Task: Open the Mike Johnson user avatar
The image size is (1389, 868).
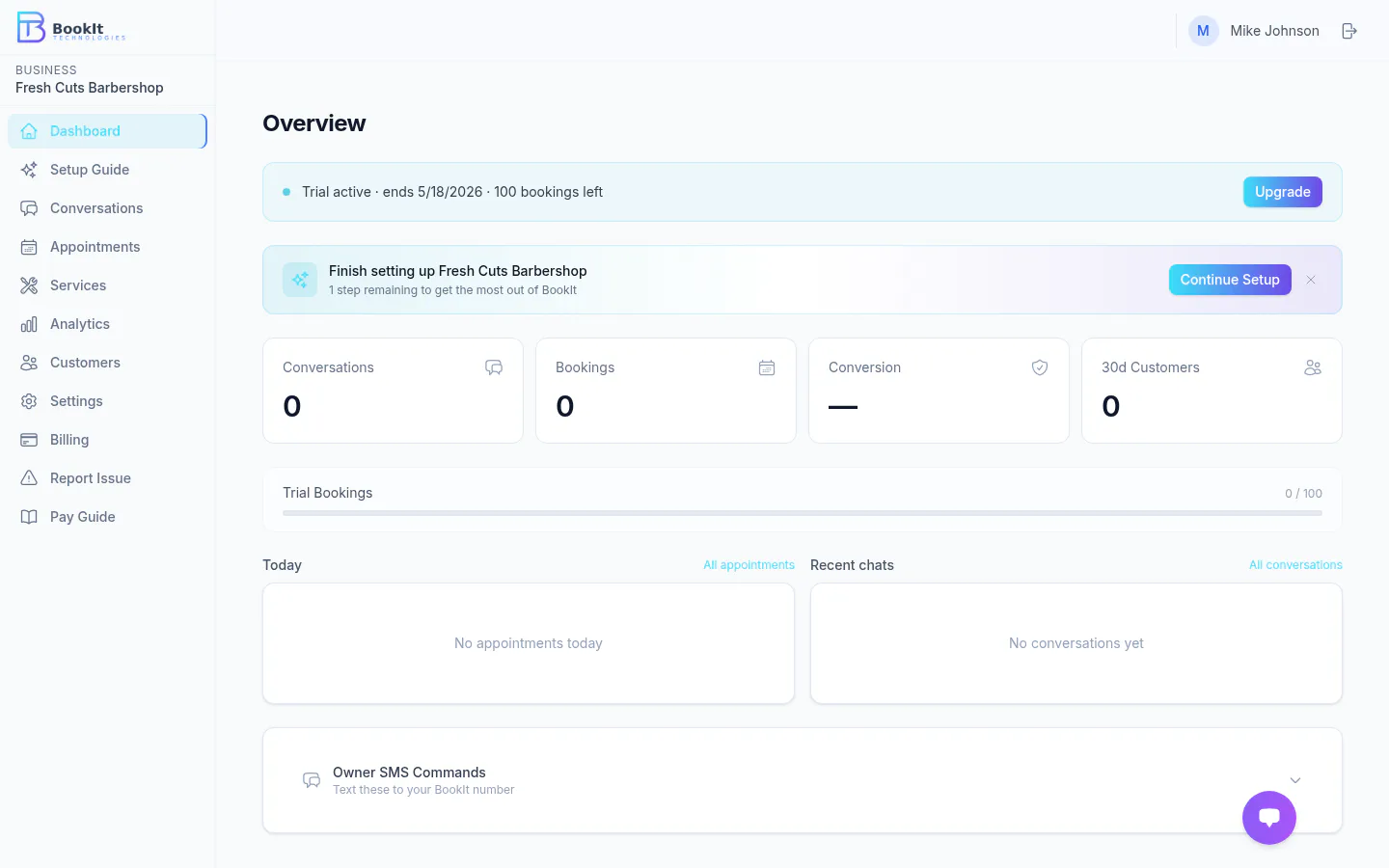Action: [x=1203, y=31]
